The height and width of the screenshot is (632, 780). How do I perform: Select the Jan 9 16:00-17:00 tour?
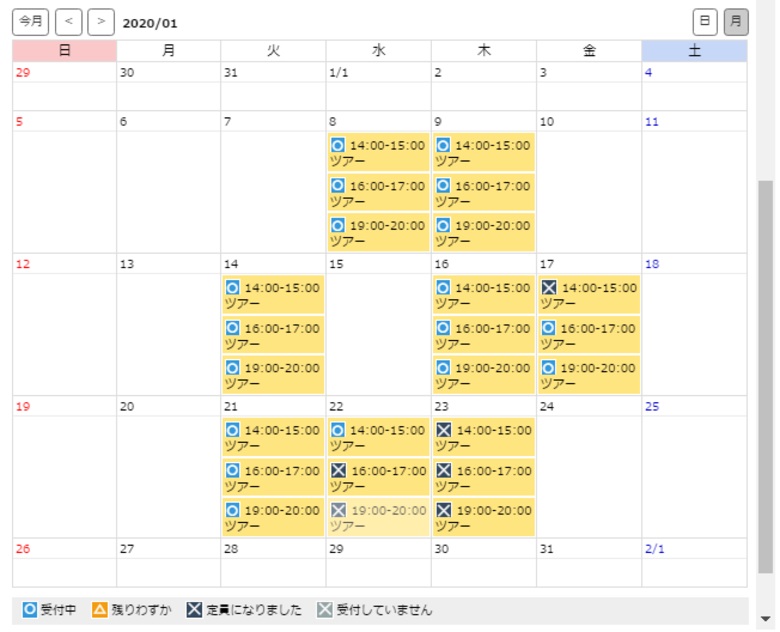coord(484,193)
